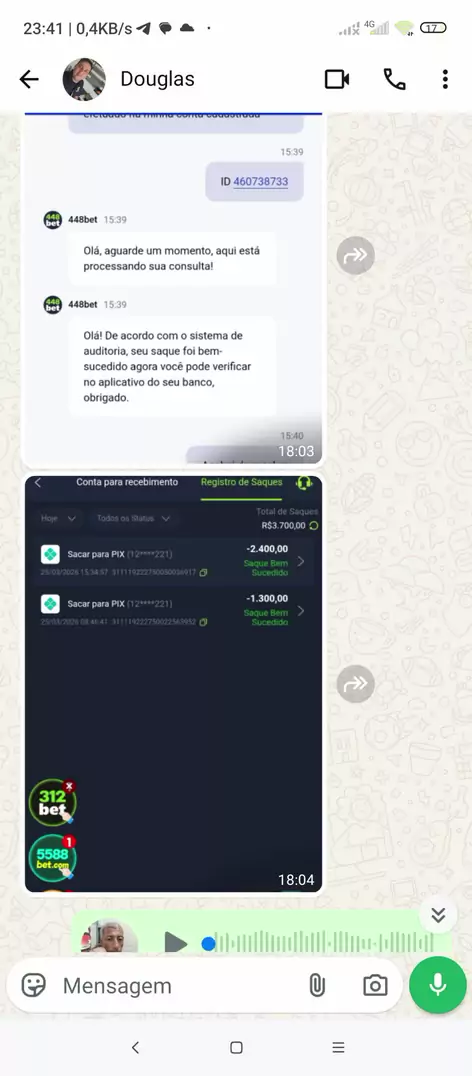Screen dimensions: 472x1076
Task: Tap the back arrow to leave chat
Action: [29, 80]
